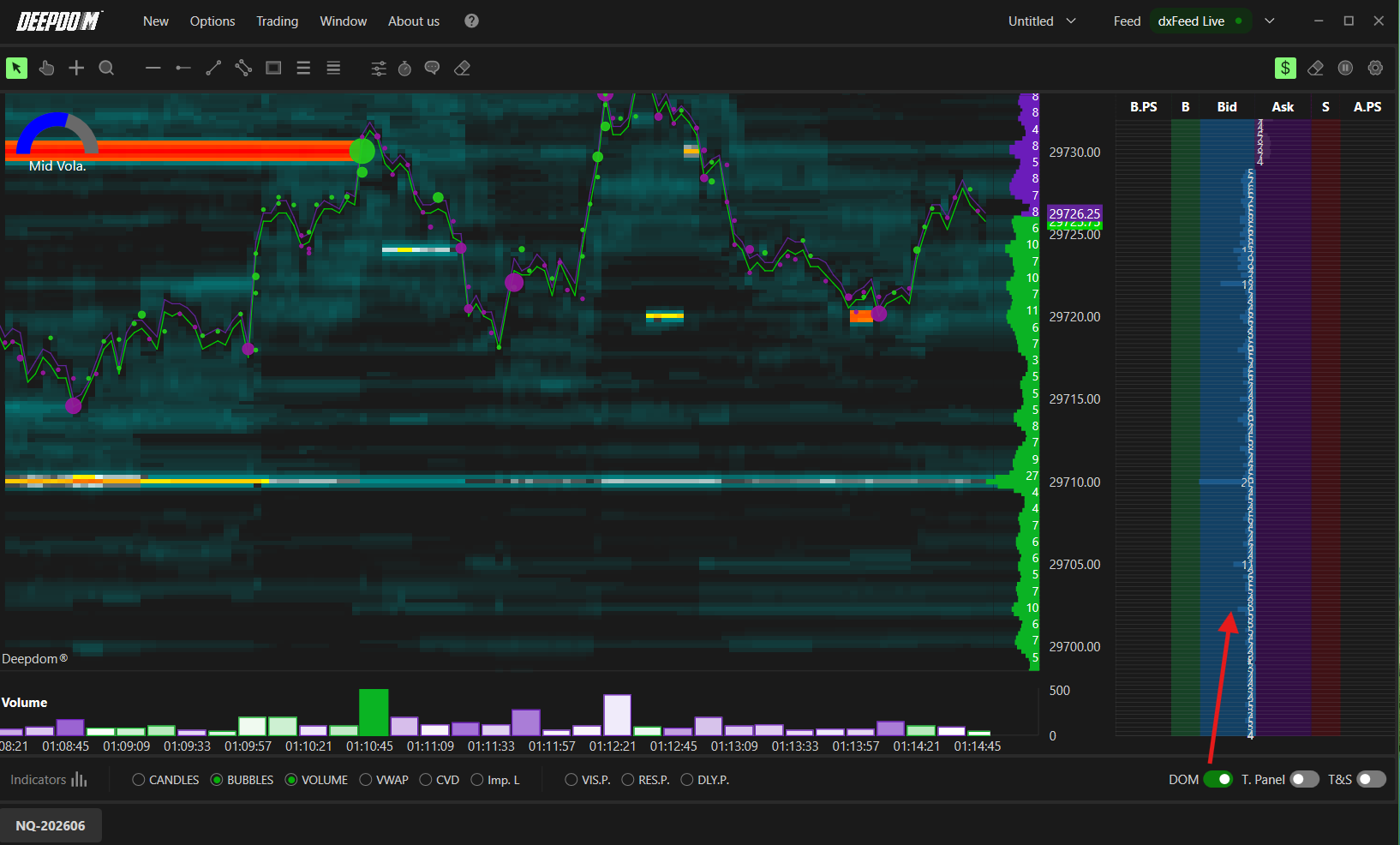The image size is (1400, 845).
Task: Choose the magnifier zoom tool
Action: click(x=106, y=68)
